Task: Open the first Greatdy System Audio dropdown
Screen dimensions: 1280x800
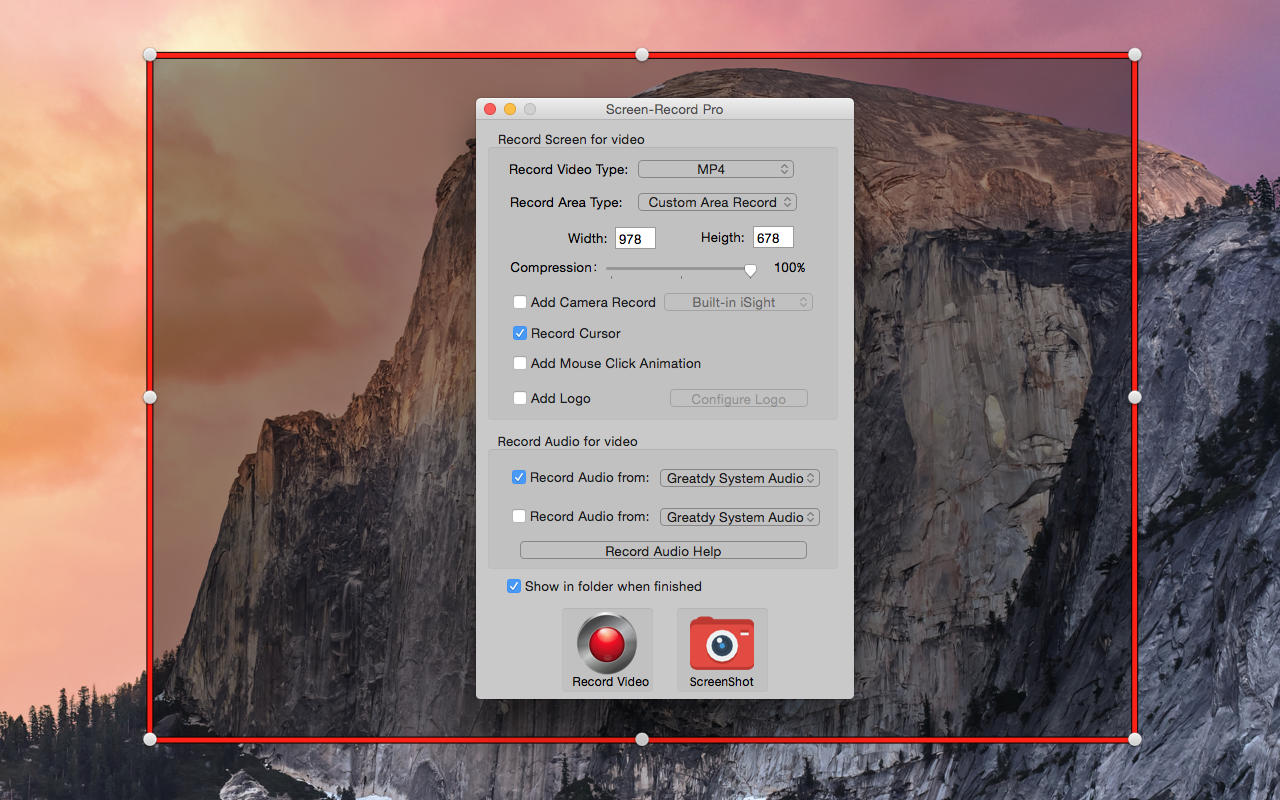Action: coord(740,478)
